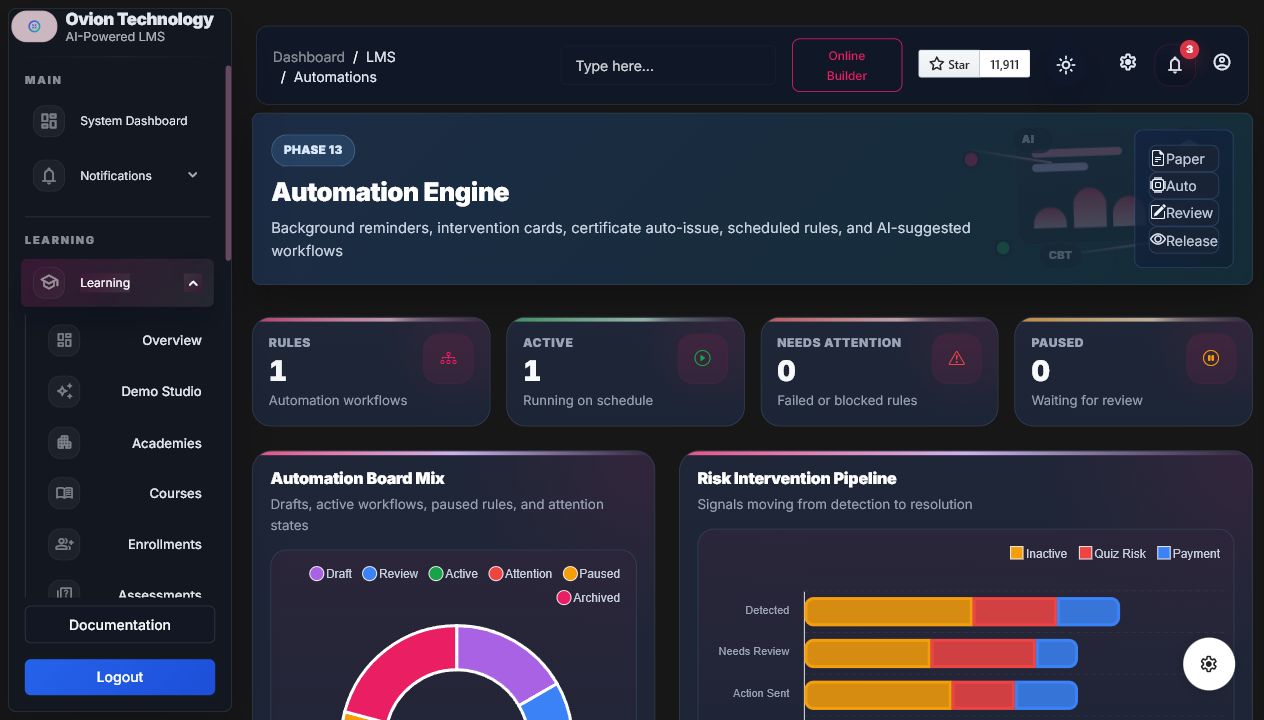Open Demo Studio from the sidebar
Screen dimensions: 1264x720
point(161,391)
